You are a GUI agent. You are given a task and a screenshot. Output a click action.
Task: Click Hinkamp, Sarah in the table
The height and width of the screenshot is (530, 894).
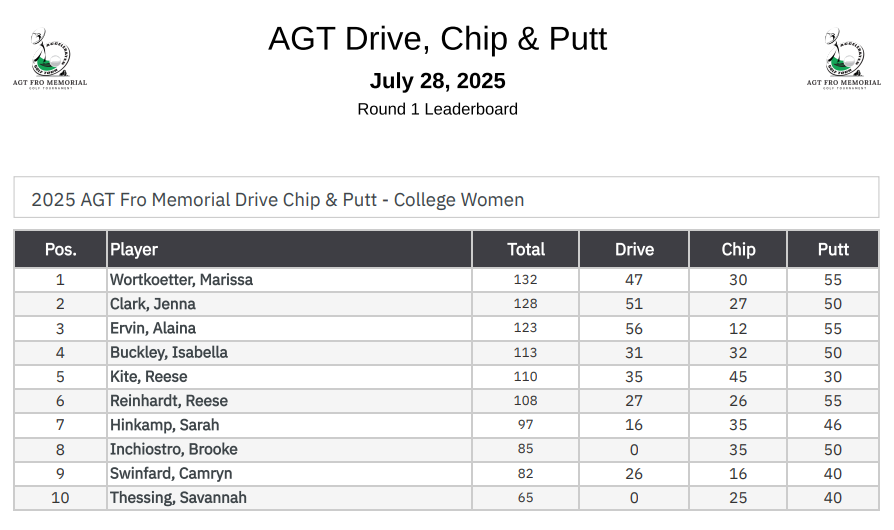coord(164,425)
